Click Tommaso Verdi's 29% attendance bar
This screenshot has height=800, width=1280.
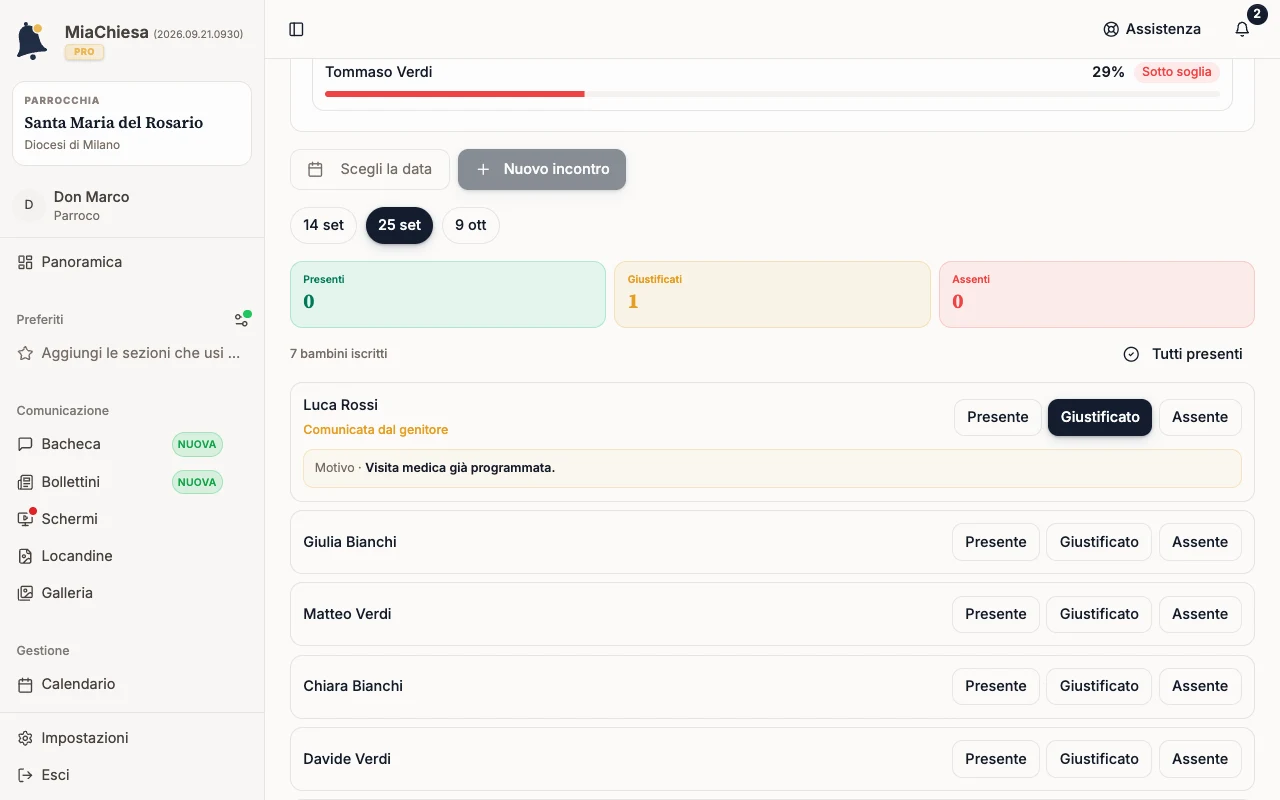(772, 94)
